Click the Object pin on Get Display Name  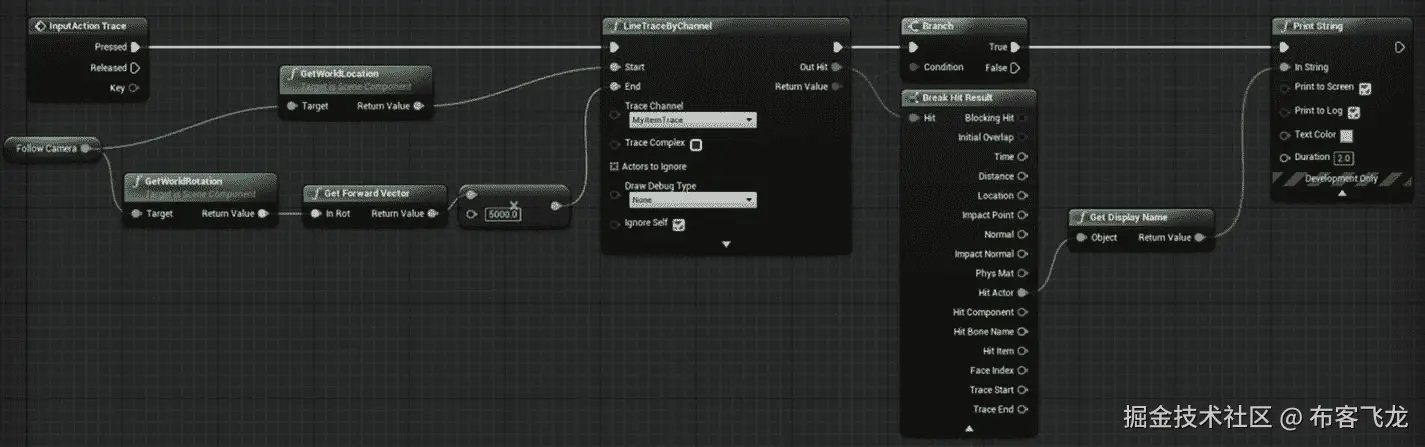(1081, 237)
